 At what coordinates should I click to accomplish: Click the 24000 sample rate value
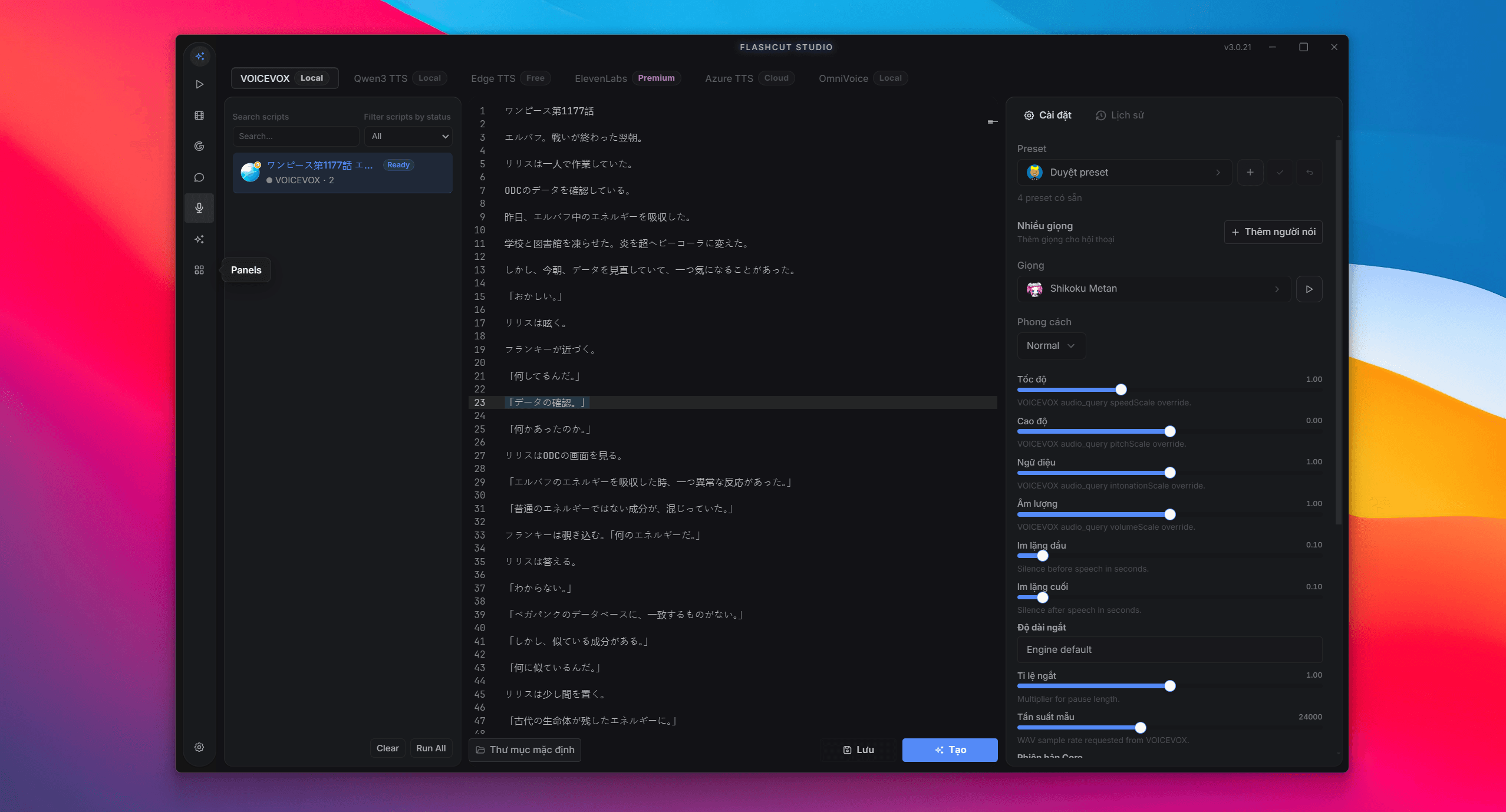click(1310, 717)
